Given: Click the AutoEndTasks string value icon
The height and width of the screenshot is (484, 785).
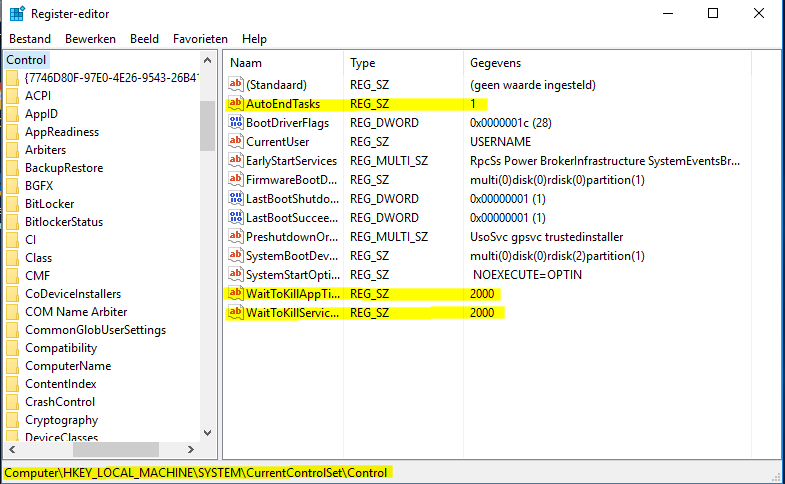Looking at the screenshot, I should [236, 104].
